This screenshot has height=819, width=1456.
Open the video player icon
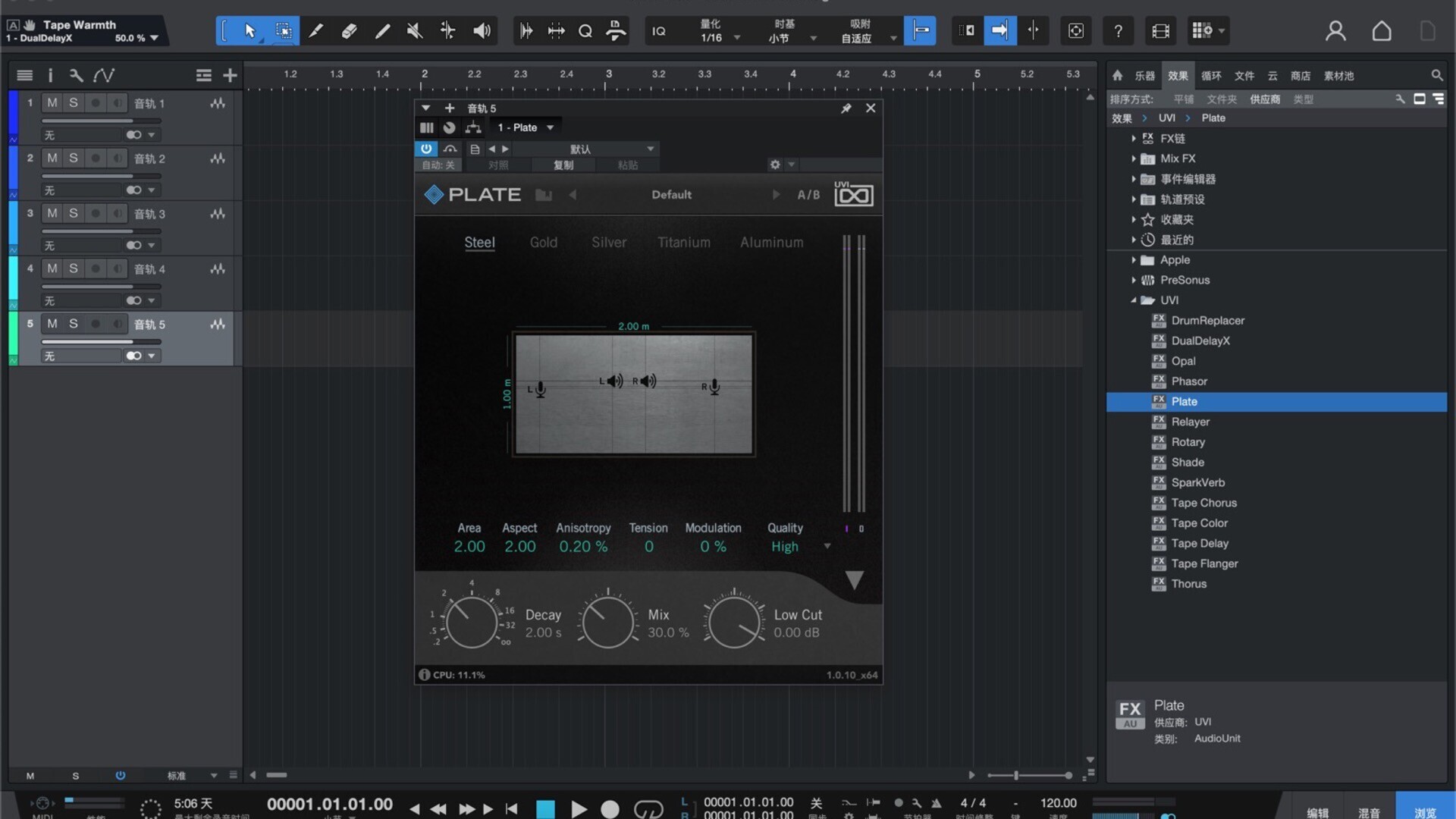point(1160,31)
